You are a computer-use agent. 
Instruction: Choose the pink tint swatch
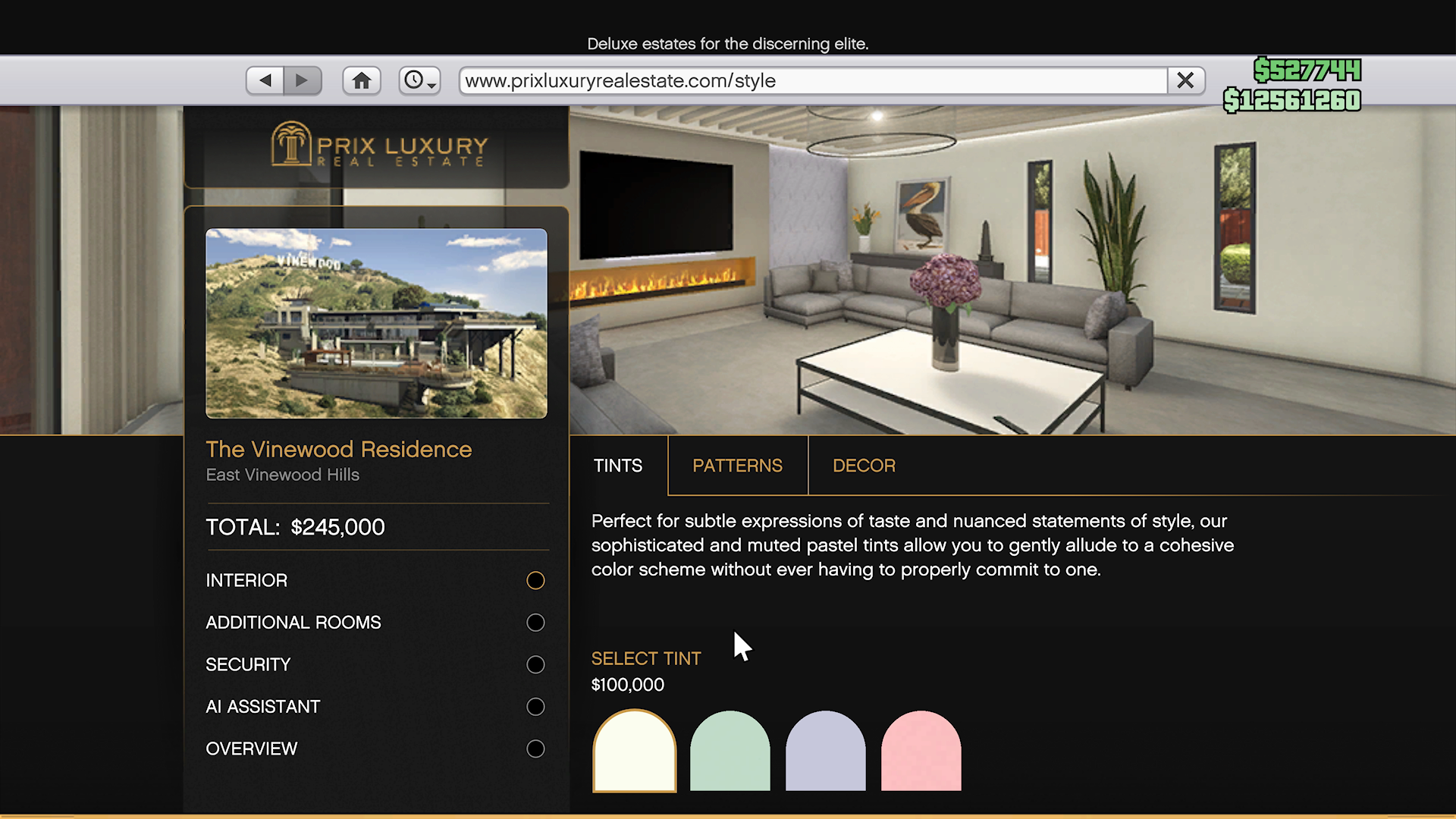pos(921,753)
